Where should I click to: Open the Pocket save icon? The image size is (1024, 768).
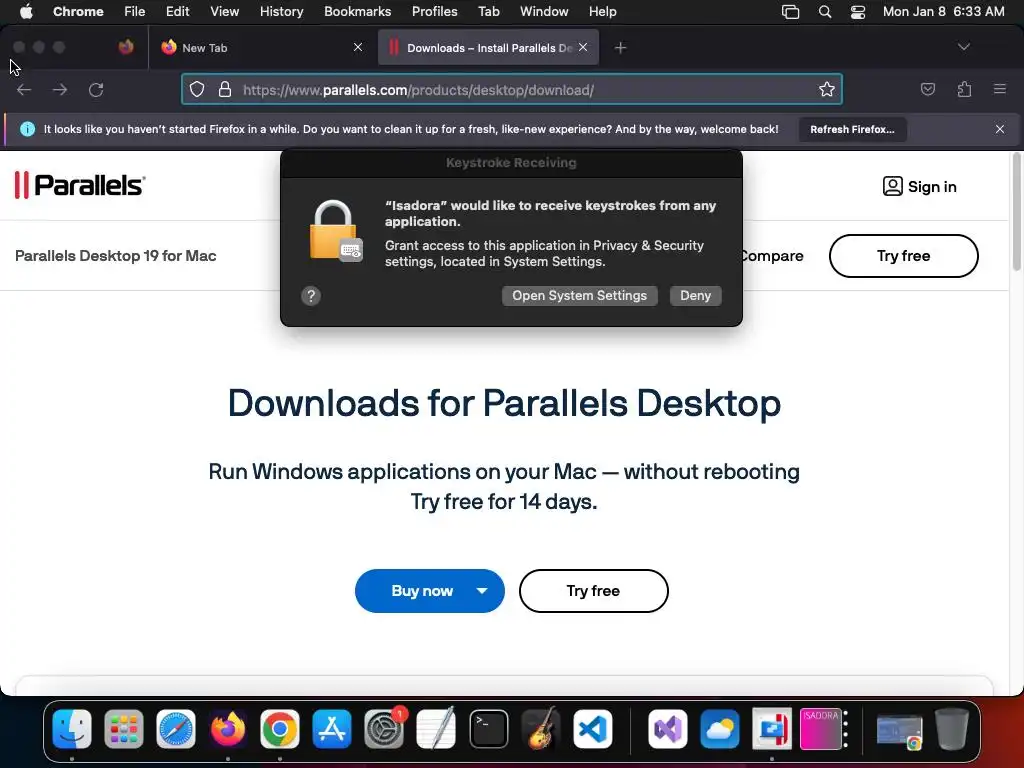(928, 89)
